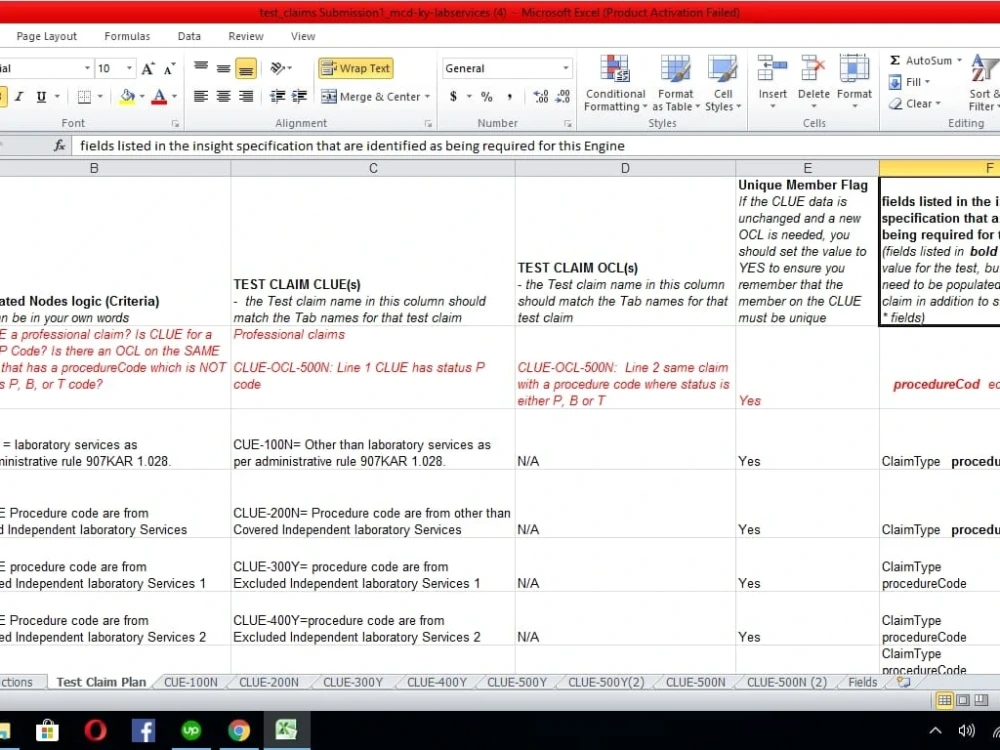Apply Comma Style
1000x750 pixels.
point(509,97)
